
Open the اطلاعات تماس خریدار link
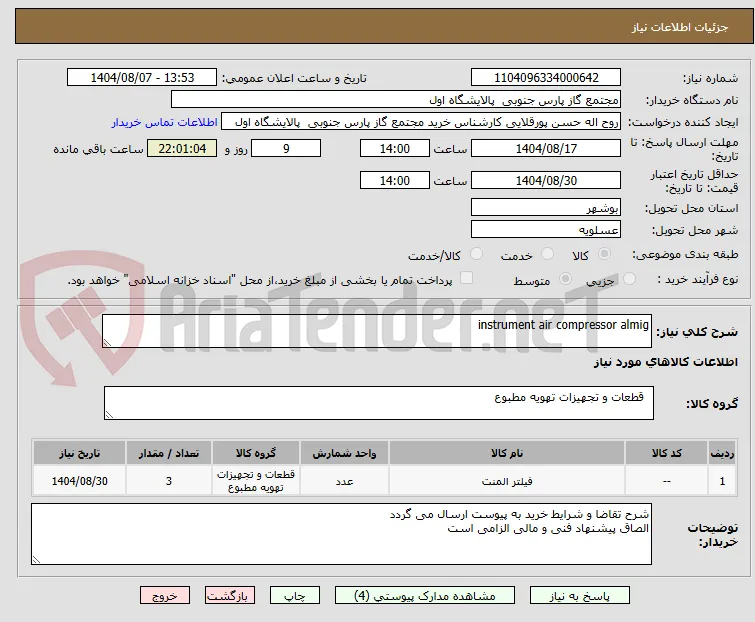[x=165, y=122]
